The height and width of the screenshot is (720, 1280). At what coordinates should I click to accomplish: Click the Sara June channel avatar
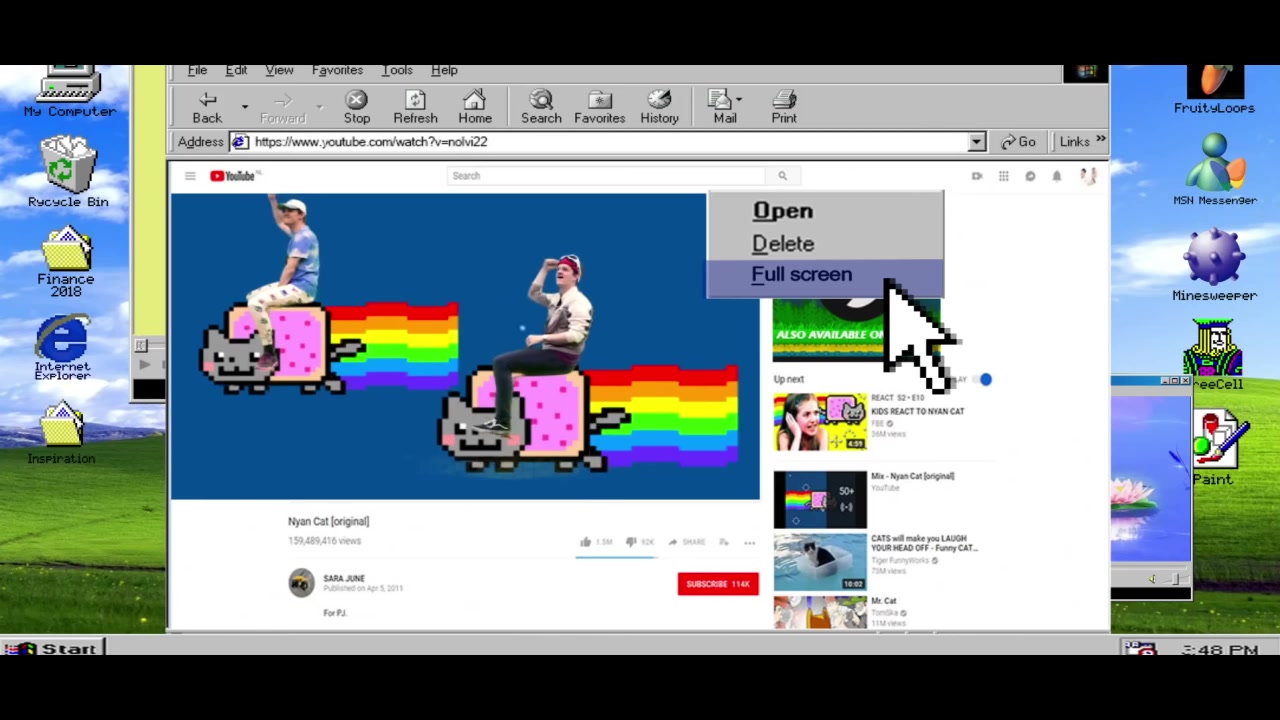point(301,583)
